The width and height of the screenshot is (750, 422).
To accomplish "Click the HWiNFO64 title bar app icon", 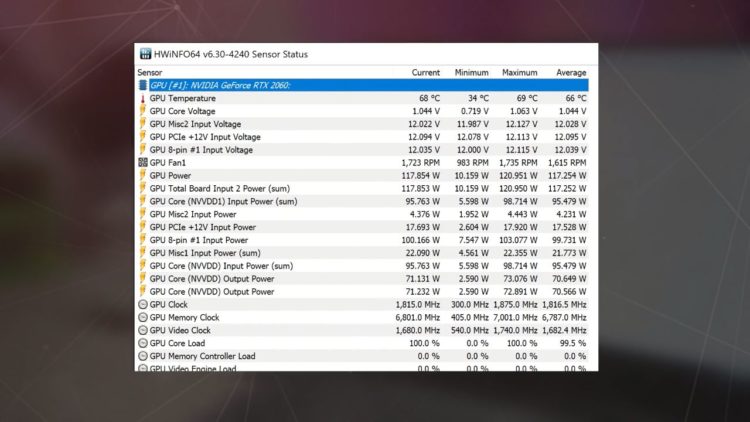I will pyautogui.click(x=145, y=54).
